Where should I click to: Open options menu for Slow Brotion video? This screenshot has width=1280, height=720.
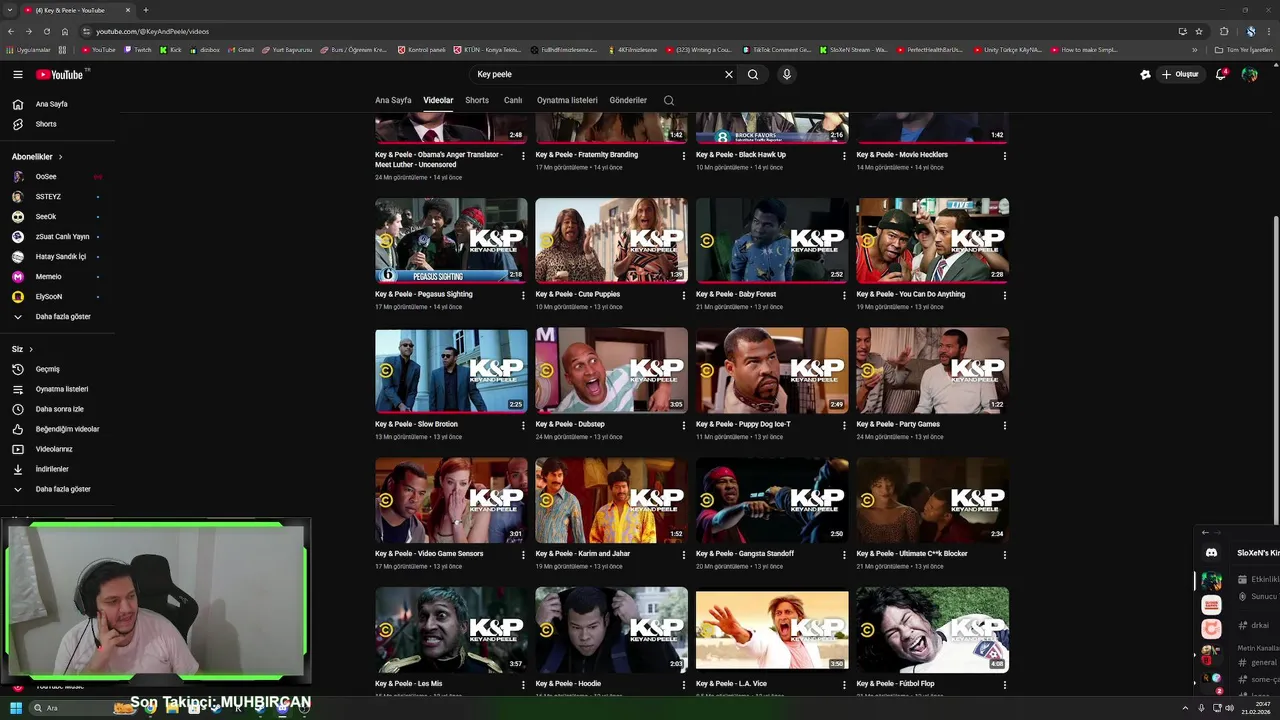click(x=523, y=425)
